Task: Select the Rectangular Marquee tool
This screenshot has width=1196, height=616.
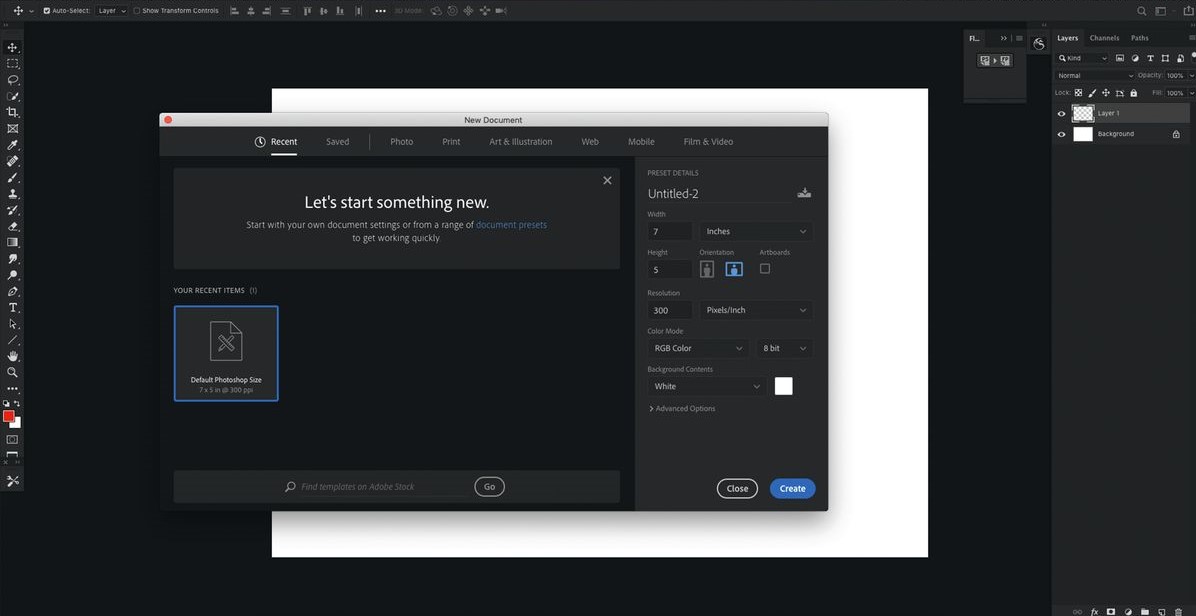Action: coord(12,63)
